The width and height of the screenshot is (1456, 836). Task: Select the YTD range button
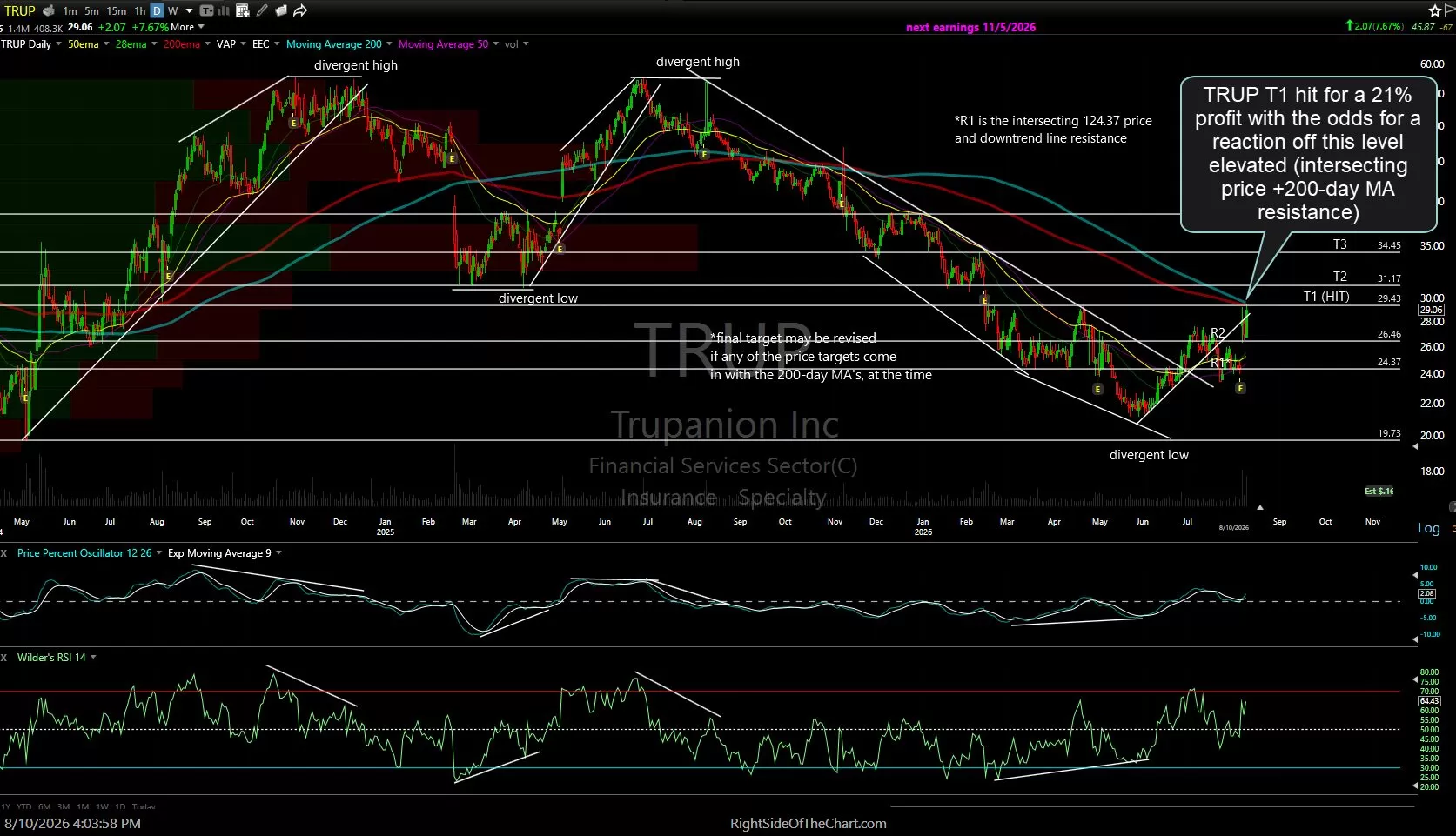point(24,807)
